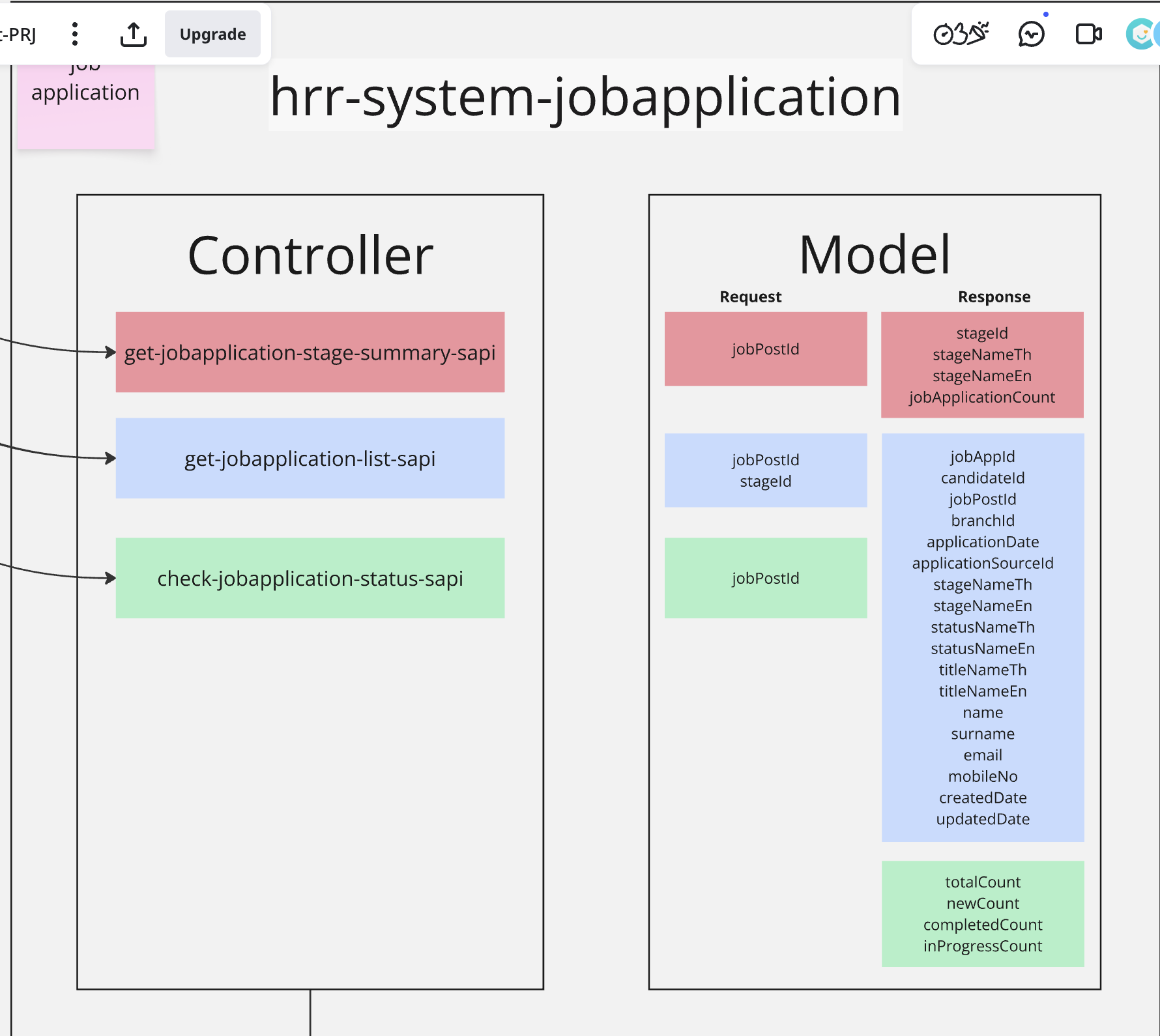This screenshot has height=1036, width=1160.
Task: Select the hrr-system-jobapplication title text
Action: click(x=585, y=96)
